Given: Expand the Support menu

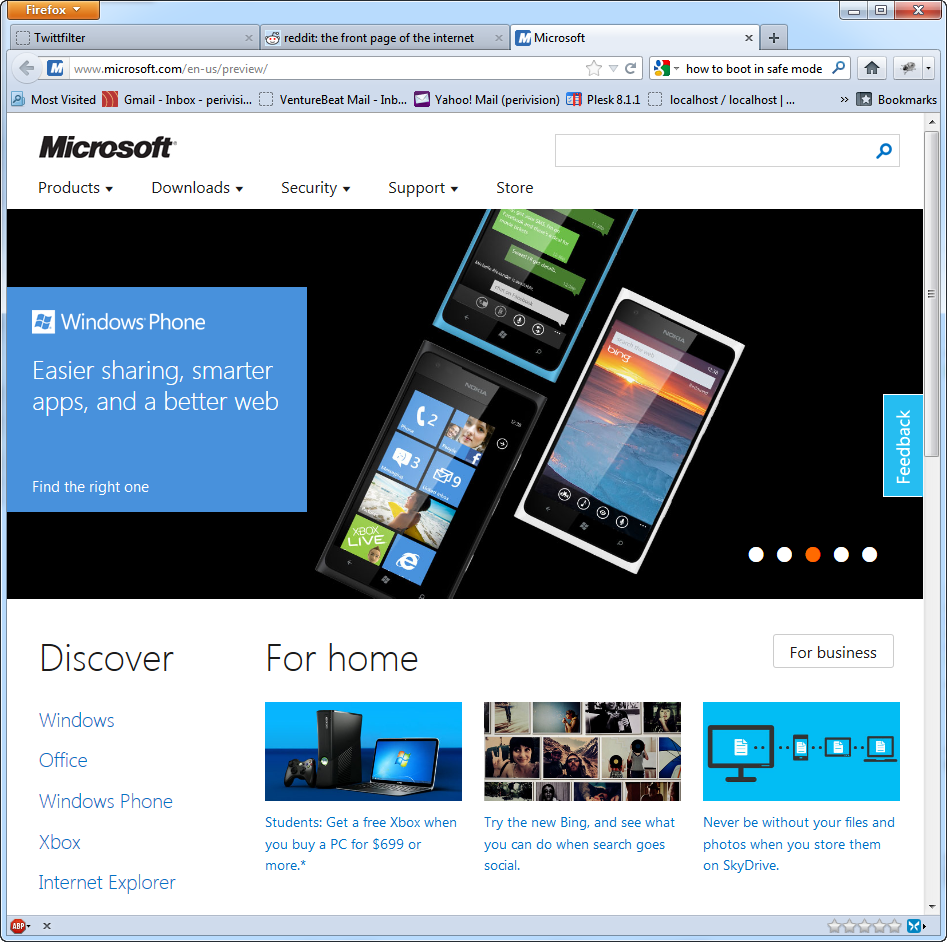Looking at the screenshot, I should click(x=423, y=188).
